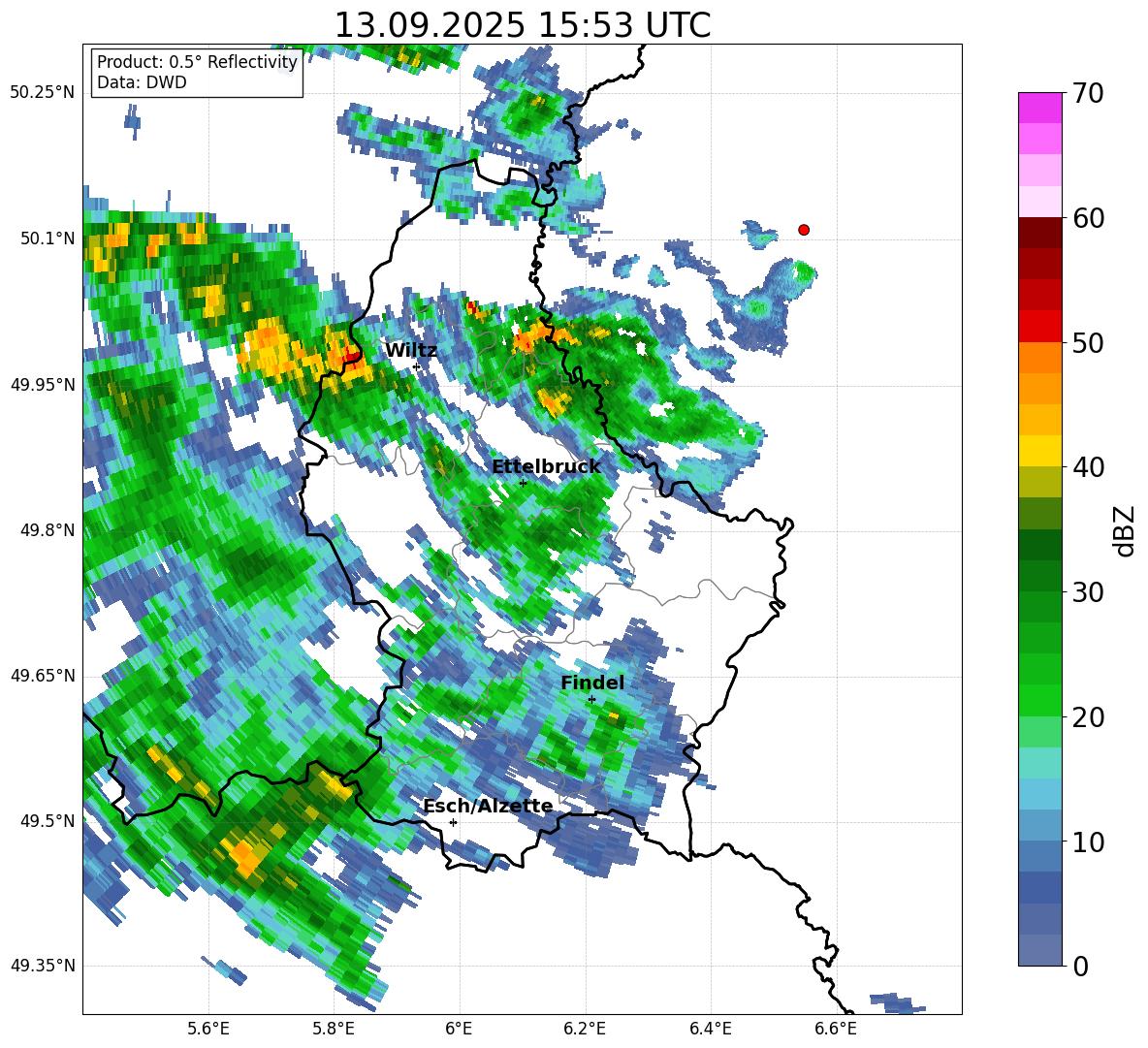This screenshot has width=1148, height=1048.
Task: Click the 6°E longitude label
Action: tap(459, 1029)
